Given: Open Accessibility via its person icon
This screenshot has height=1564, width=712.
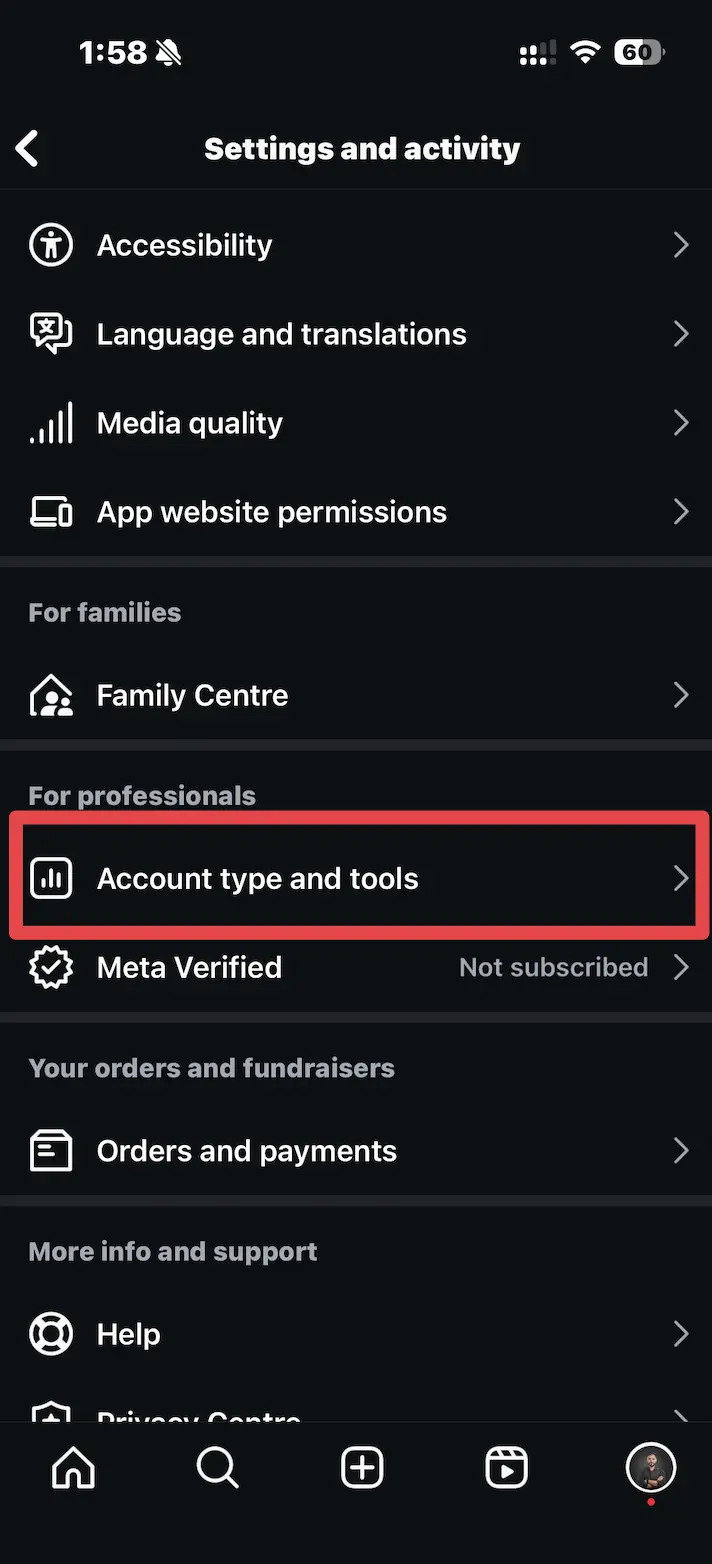Looking at the screenshot, I should (51, 245).
